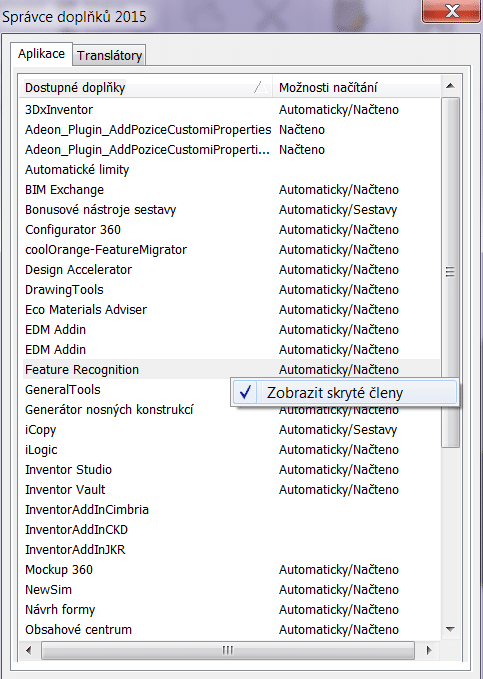Click Automaticky/Sestavy status for iCopy
483x679 pixels.
[338, 430]
